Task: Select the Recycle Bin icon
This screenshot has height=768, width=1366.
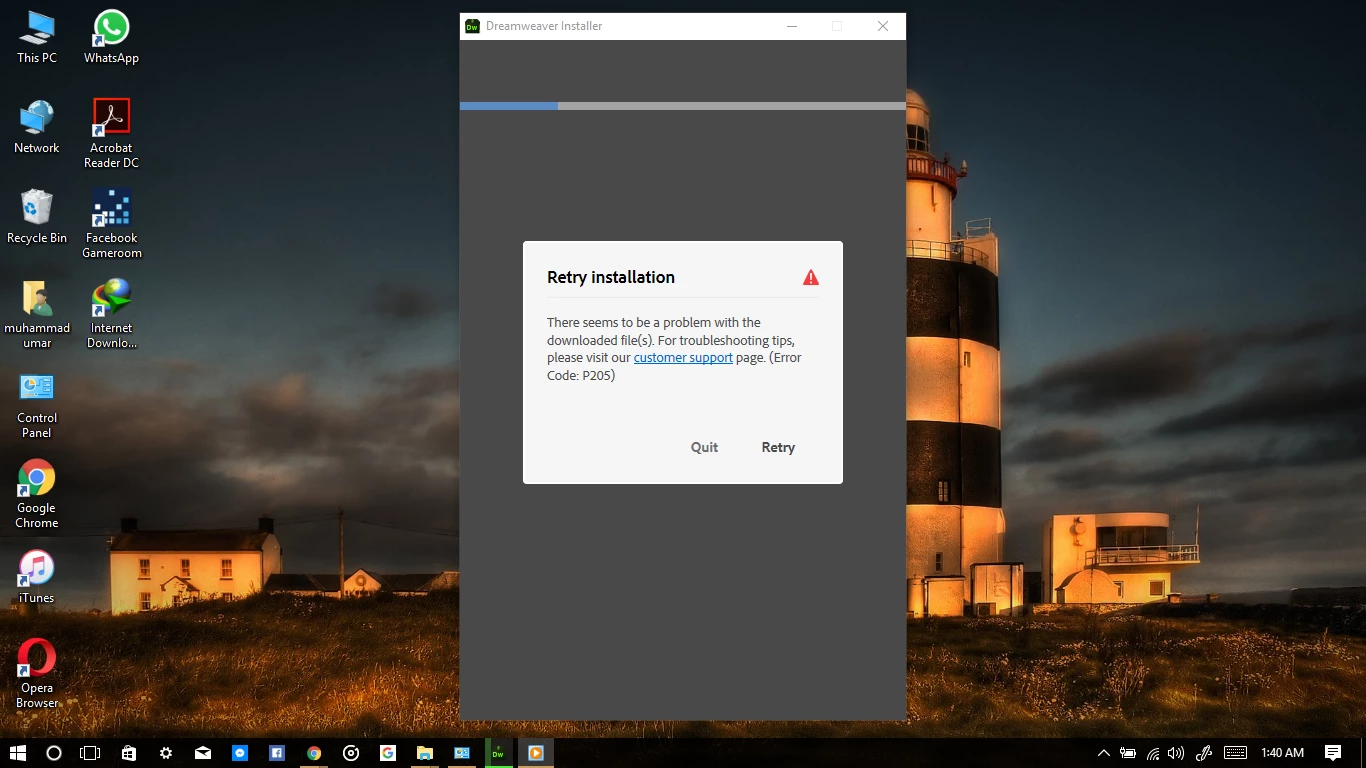Action: tap(37, 217)
